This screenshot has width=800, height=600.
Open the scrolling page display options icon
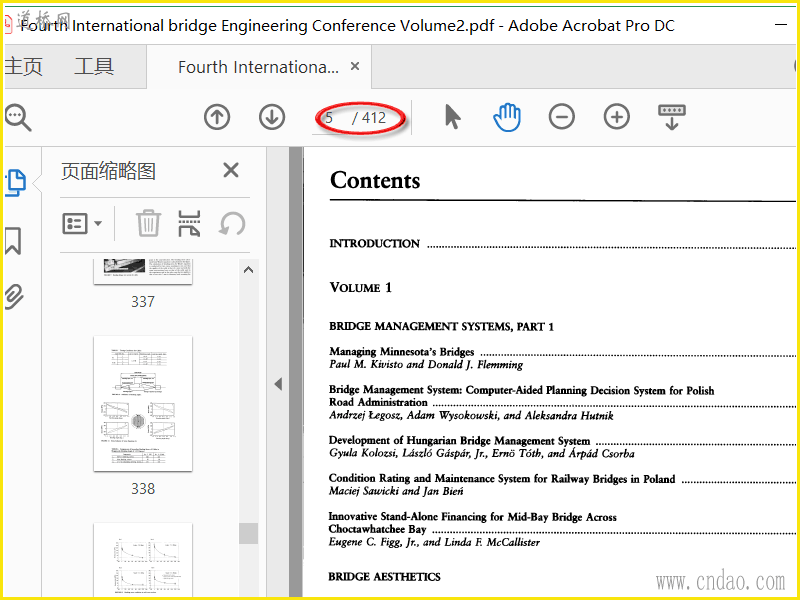[671, 117]
